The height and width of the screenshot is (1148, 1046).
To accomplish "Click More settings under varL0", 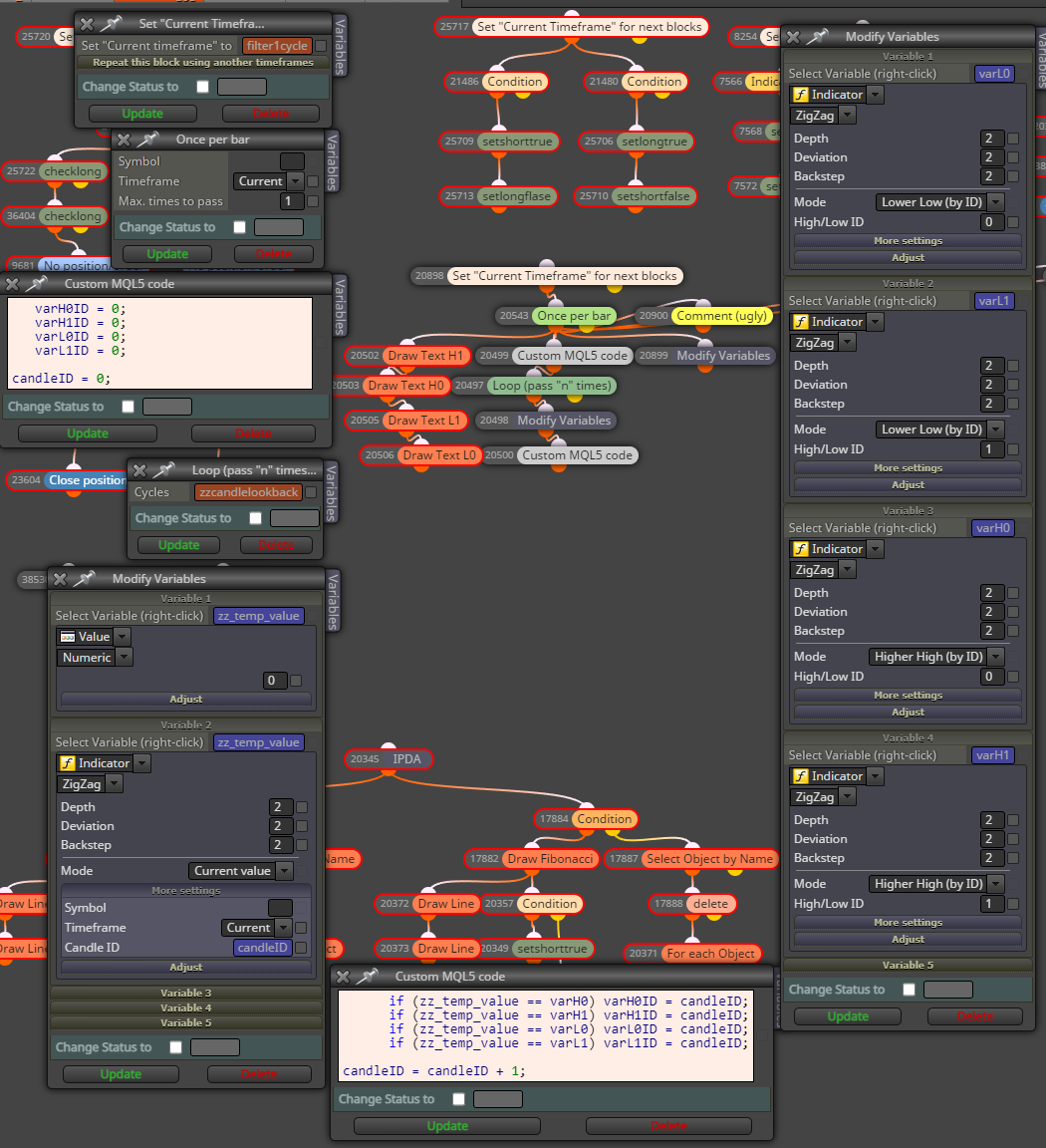I will coord(908,241).
